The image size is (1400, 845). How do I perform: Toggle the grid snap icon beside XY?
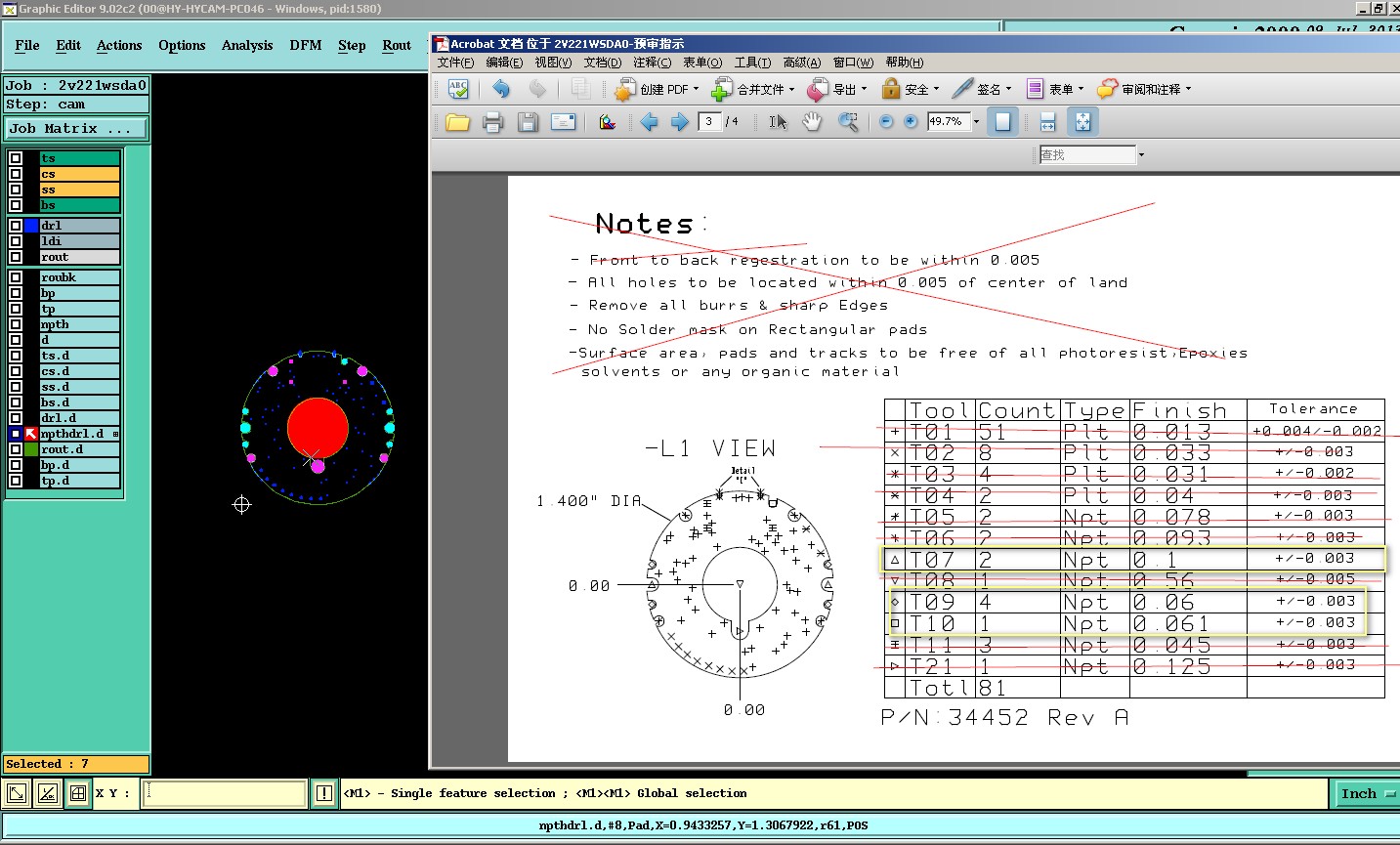[78, 793]
